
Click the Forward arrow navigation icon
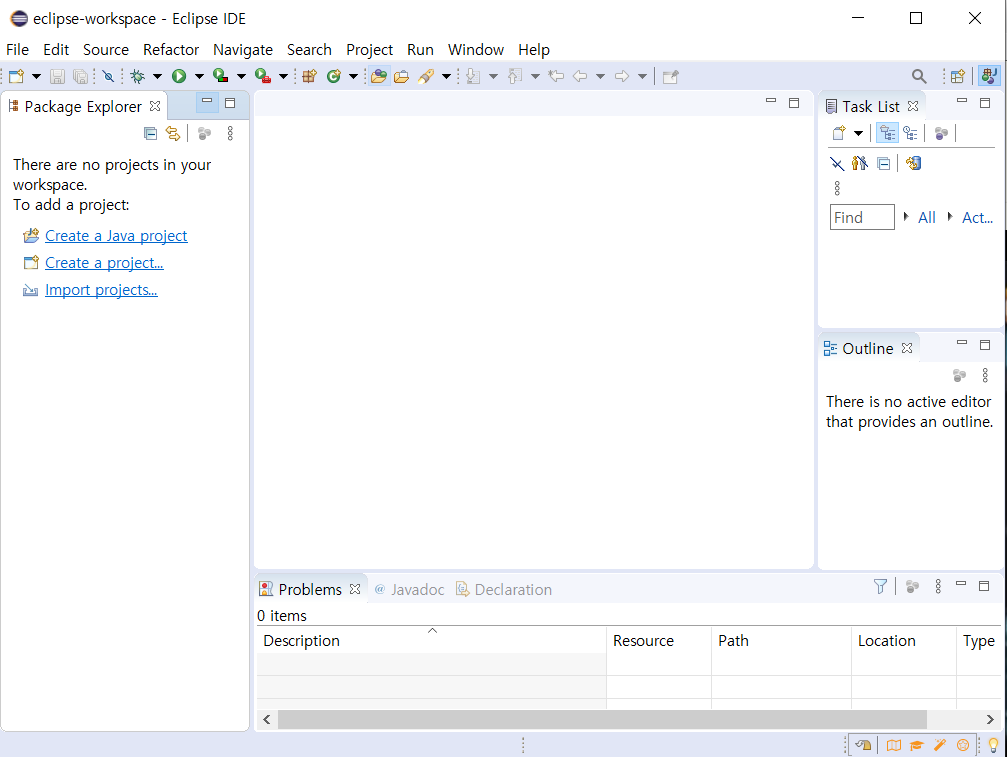point(622,76)
